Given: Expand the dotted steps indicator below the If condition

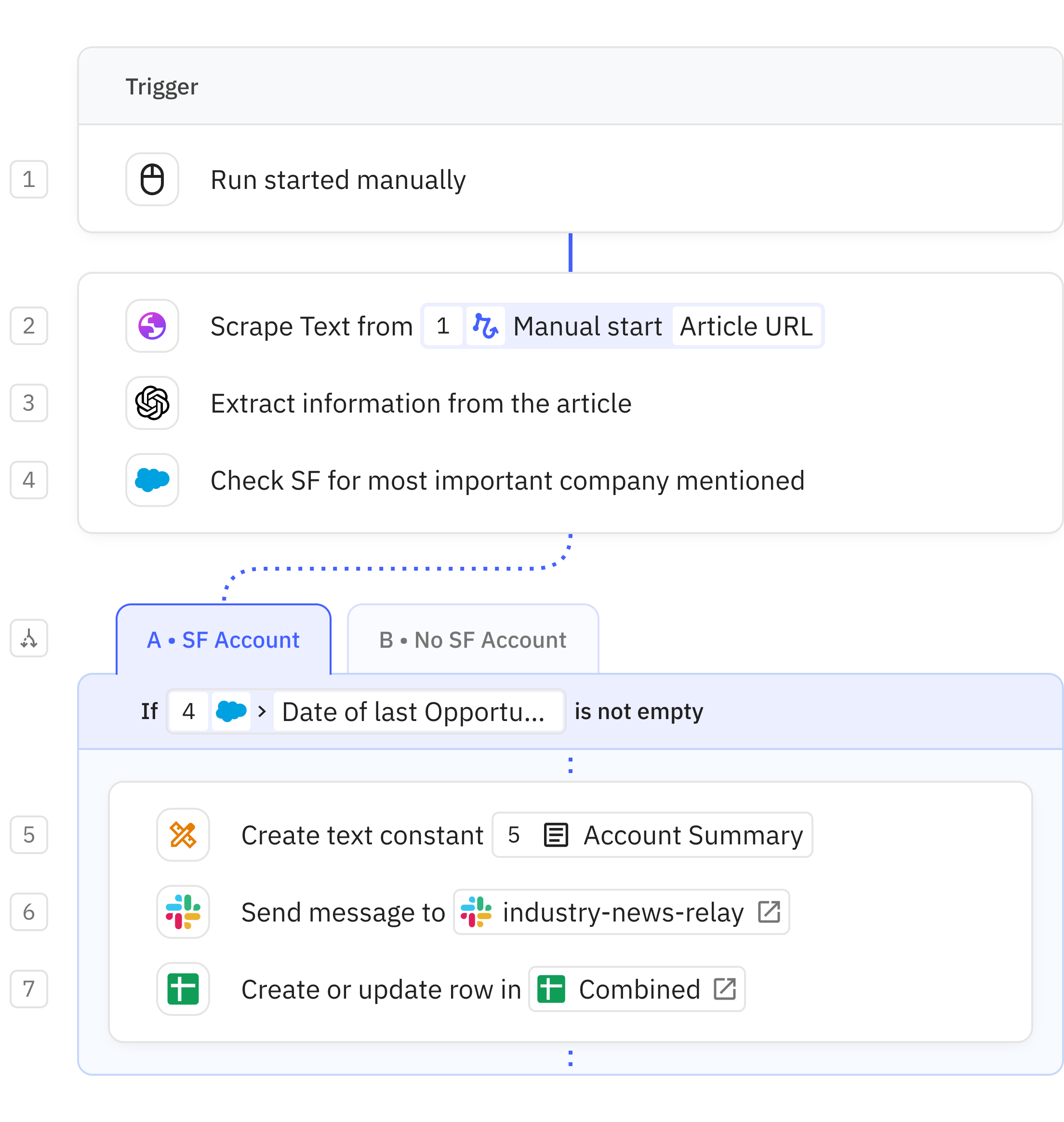Looking at the screenshot, I should pos(571,766).
